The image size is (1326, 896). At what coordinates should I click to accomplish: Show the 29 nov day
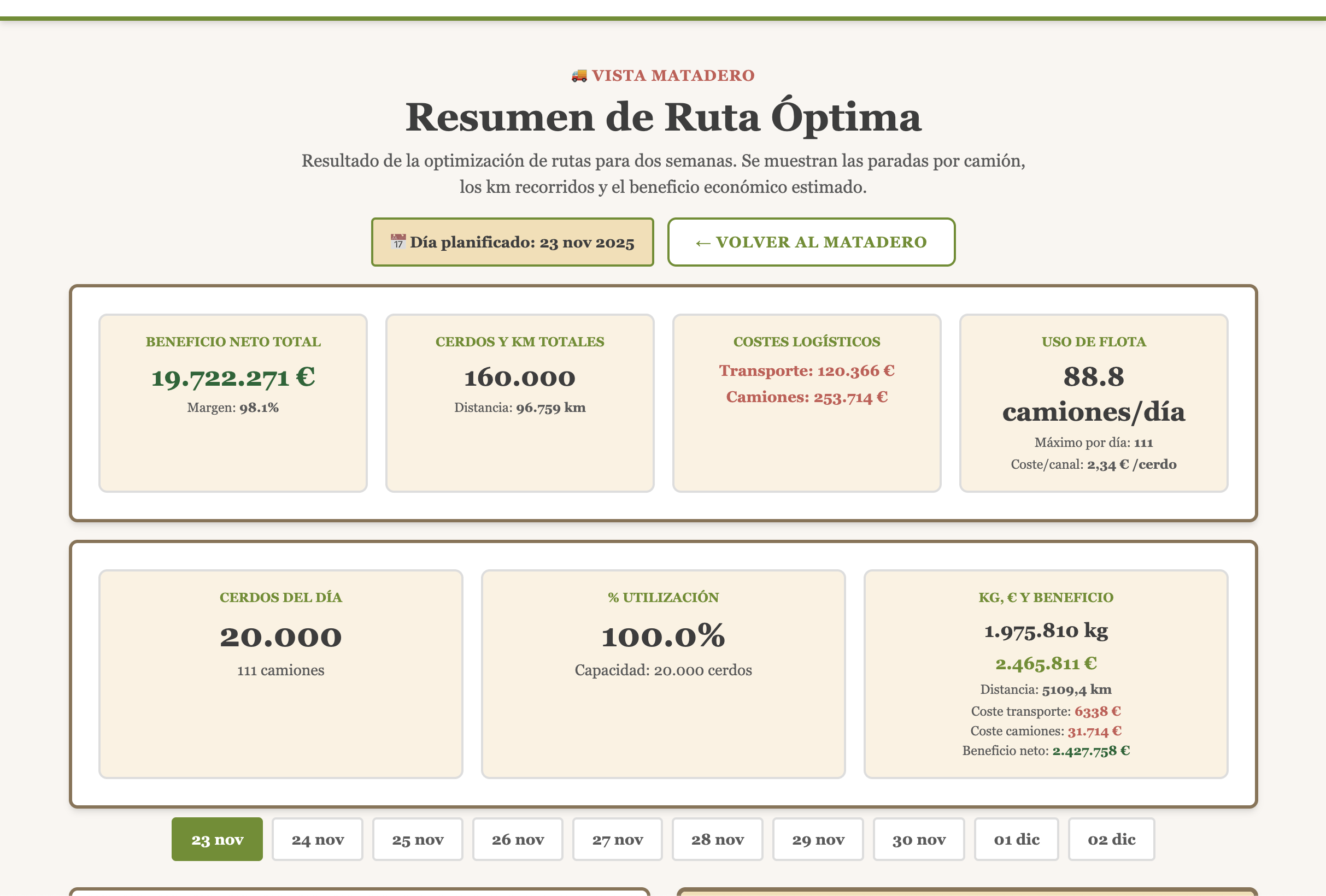(x=818, y=839)
